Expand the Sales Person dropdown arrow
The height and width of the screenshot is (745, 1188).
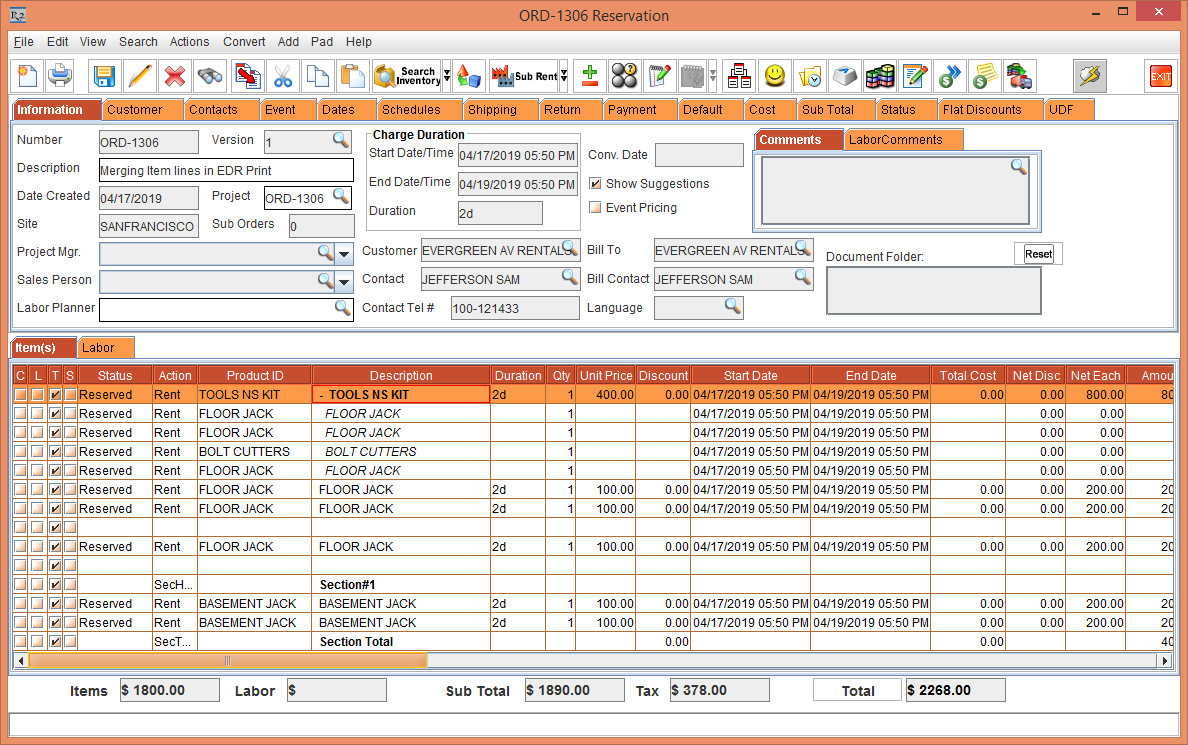(x=344, y=282)
